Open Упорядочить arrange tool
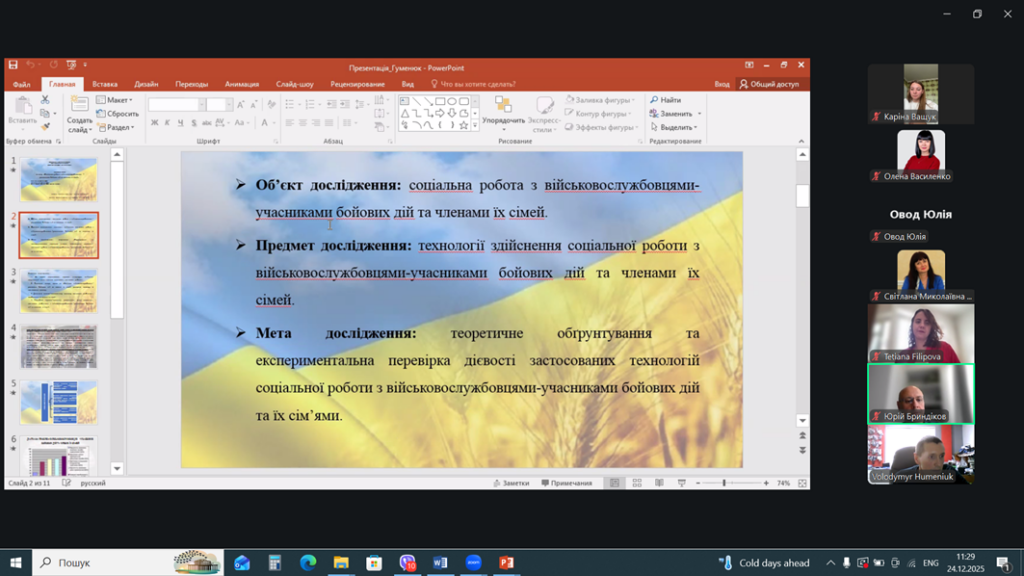This screenshot has width=1024, height=576. coord(503,113)
